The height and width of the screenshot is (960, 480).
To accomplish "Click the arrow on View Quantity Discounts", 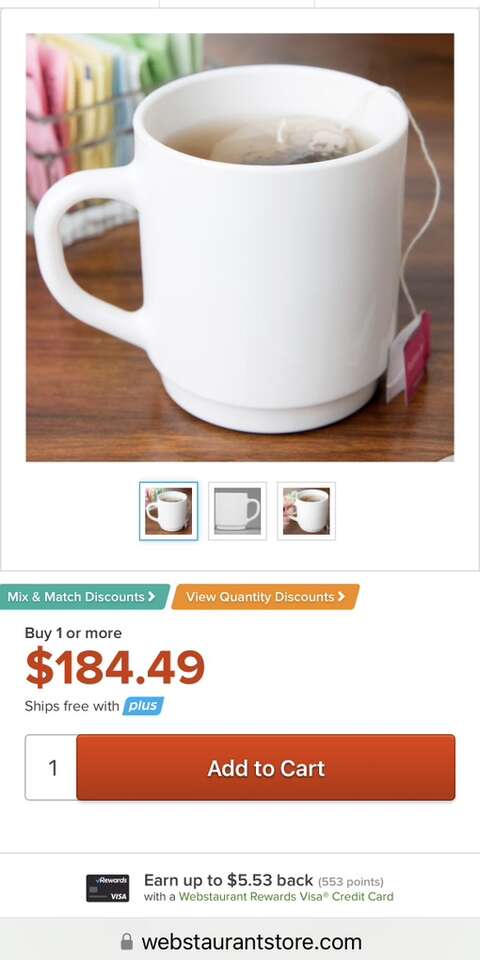I will [341, 596].
